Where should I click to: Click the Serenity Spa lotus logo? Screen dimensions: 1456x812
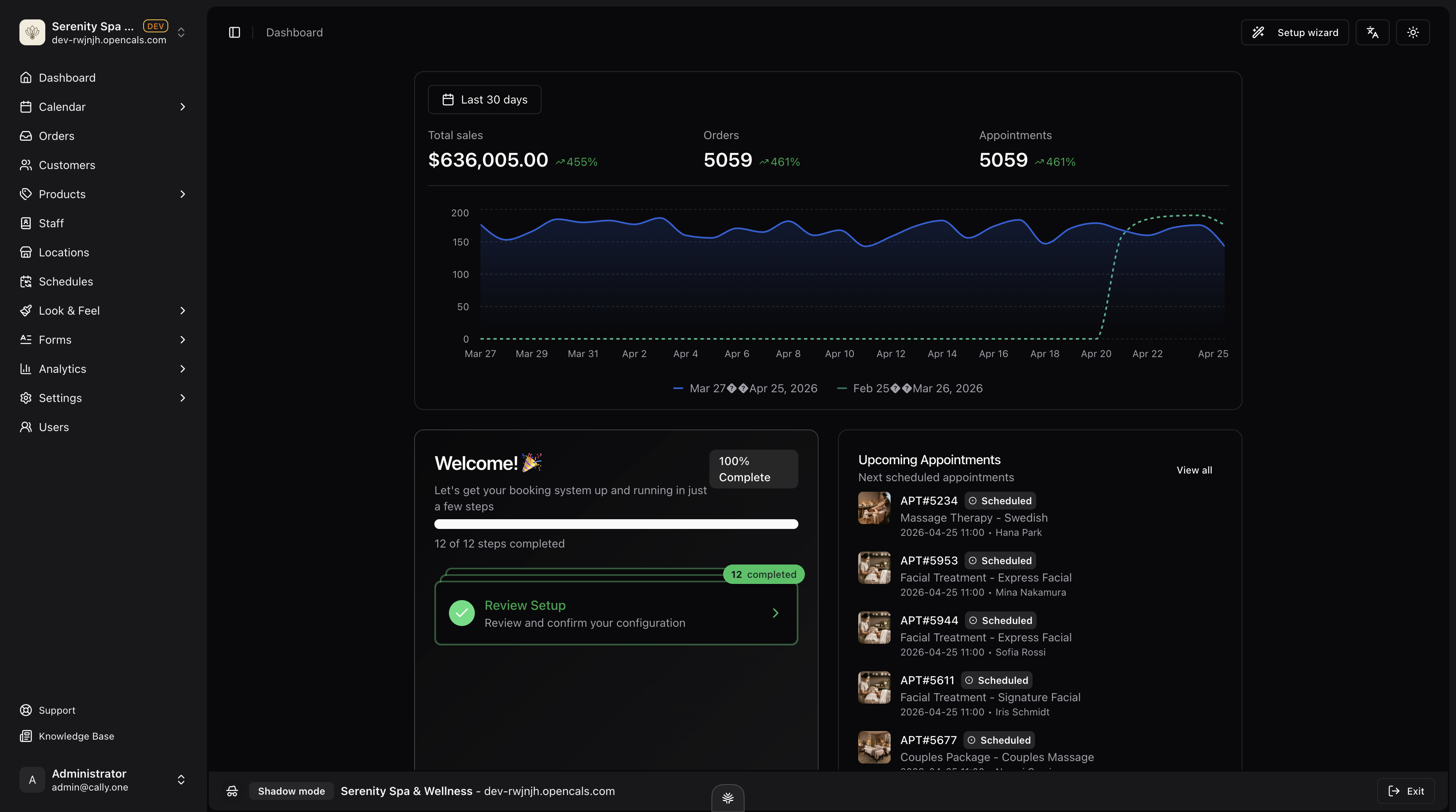point(32,32)
